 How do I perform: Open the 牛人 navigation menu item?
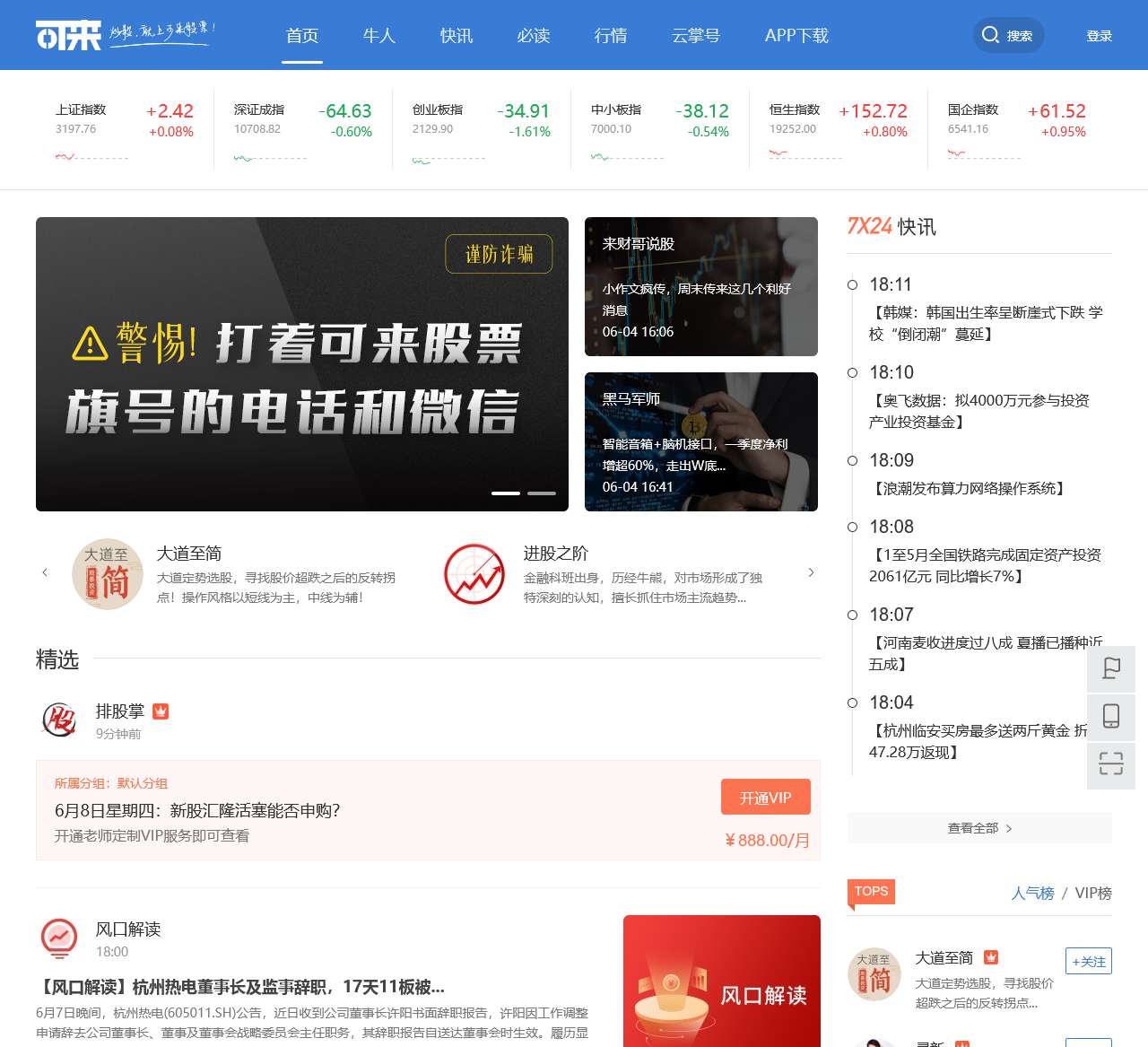click(x=378, y=36)
